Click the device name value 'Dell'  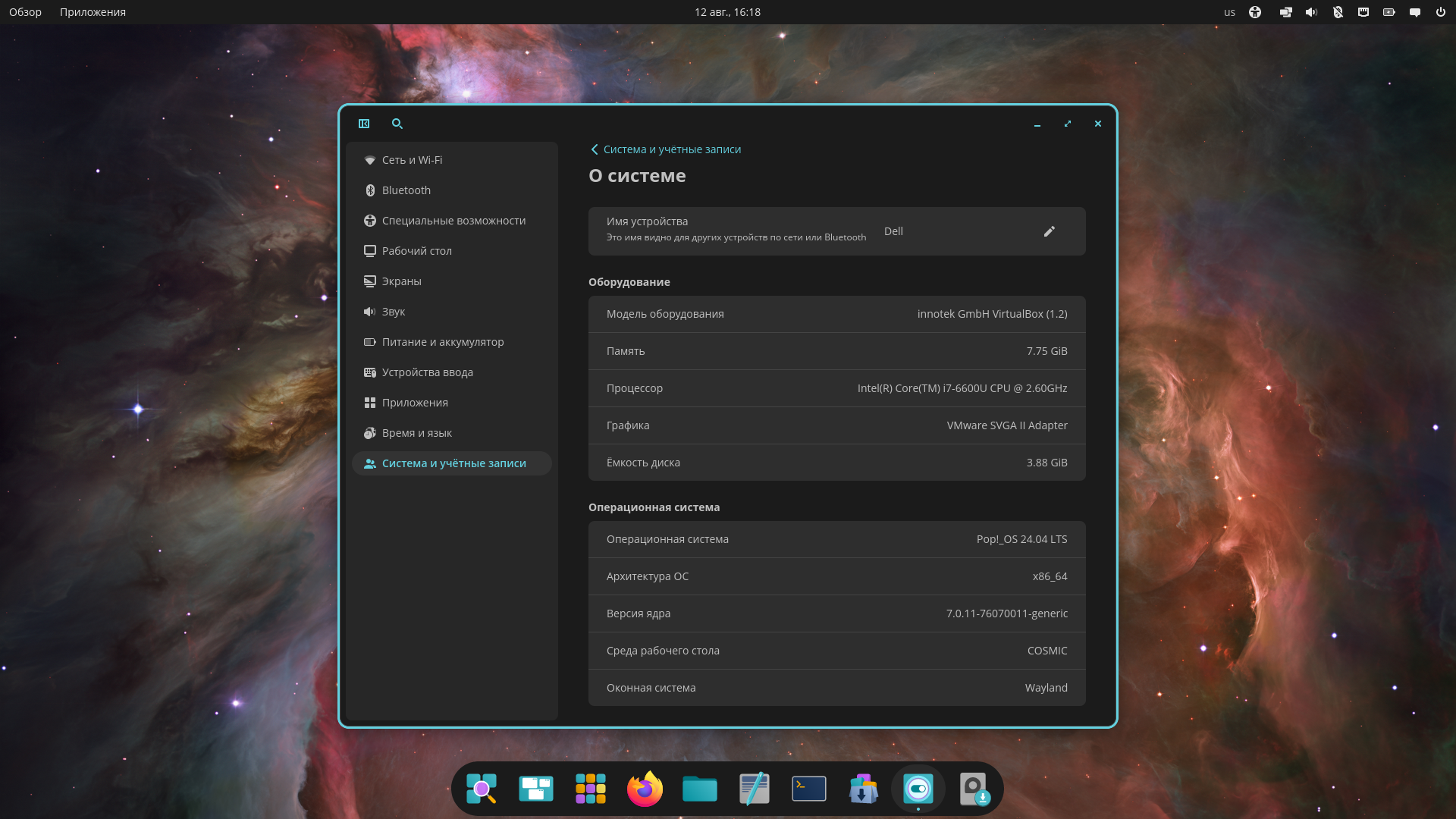pyautogui.click(x=893, y=231)
